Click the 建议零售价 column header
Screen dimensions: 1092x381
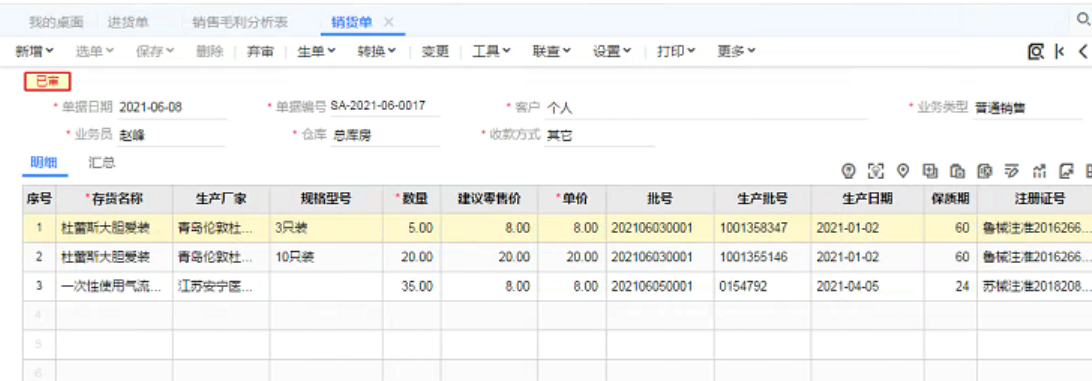click(489, 199)
